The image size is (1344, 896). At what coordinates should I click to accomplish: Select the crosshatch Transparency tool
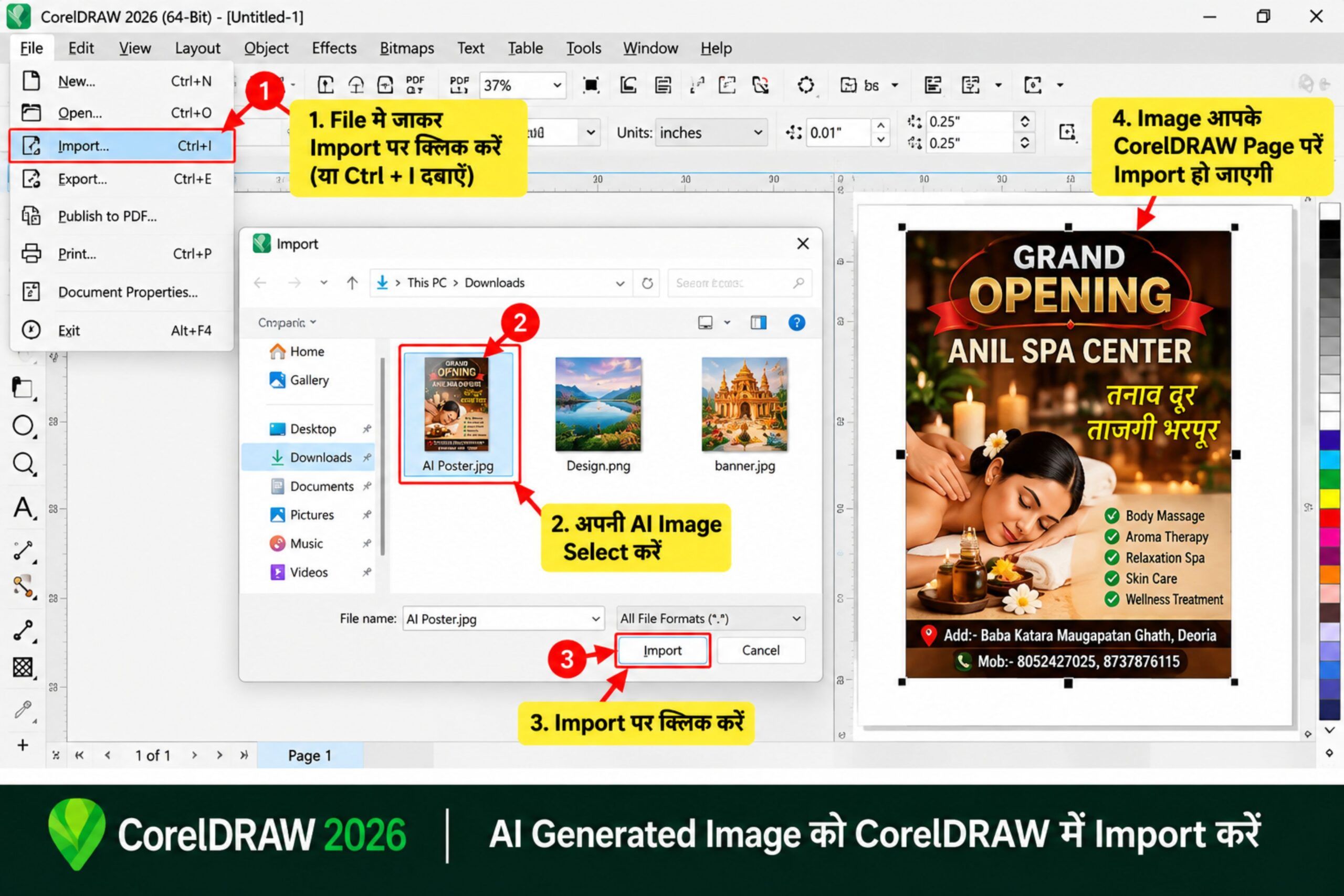click(x=23, y=667)
